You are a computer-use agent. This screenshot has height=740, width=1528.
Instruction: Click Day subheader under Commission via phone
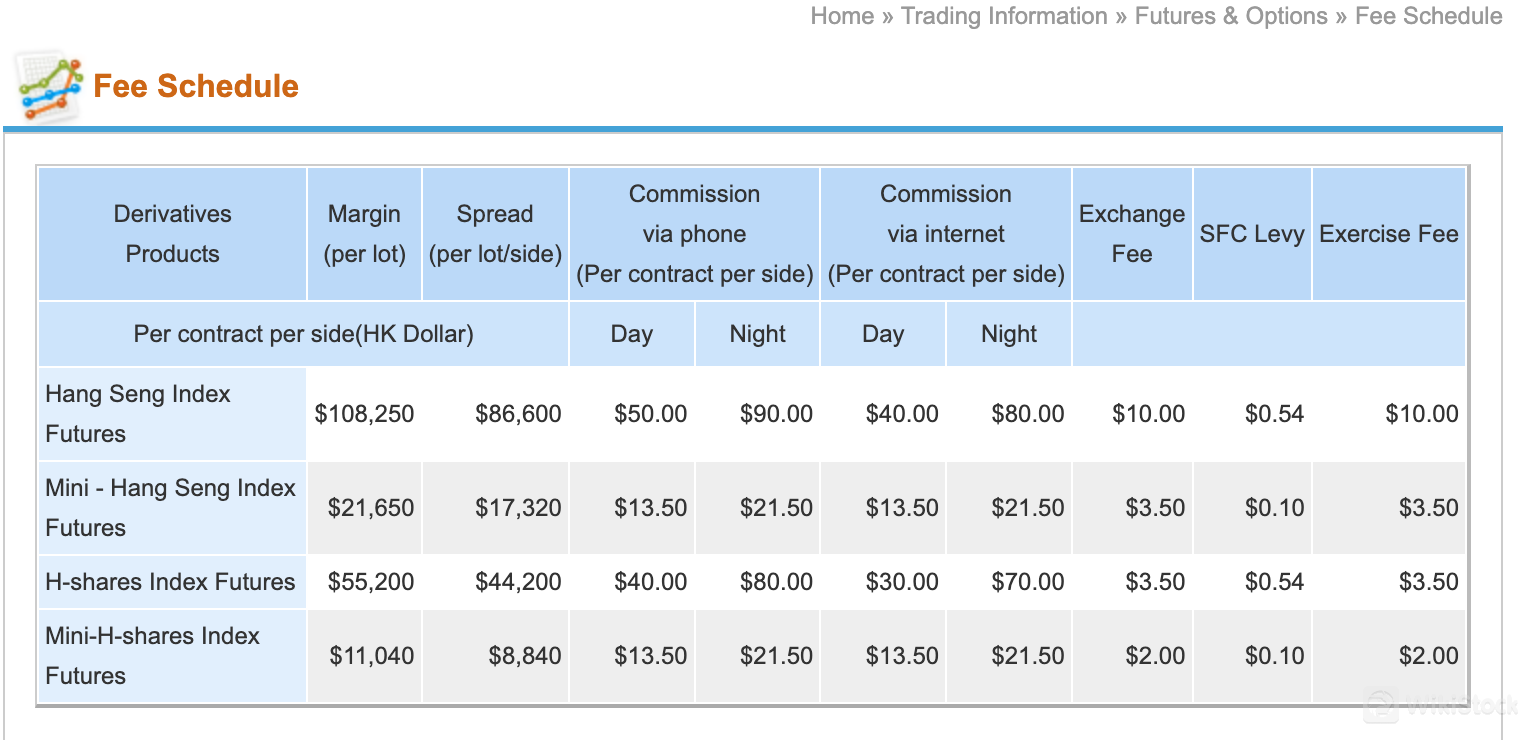(x=632, y=334)
